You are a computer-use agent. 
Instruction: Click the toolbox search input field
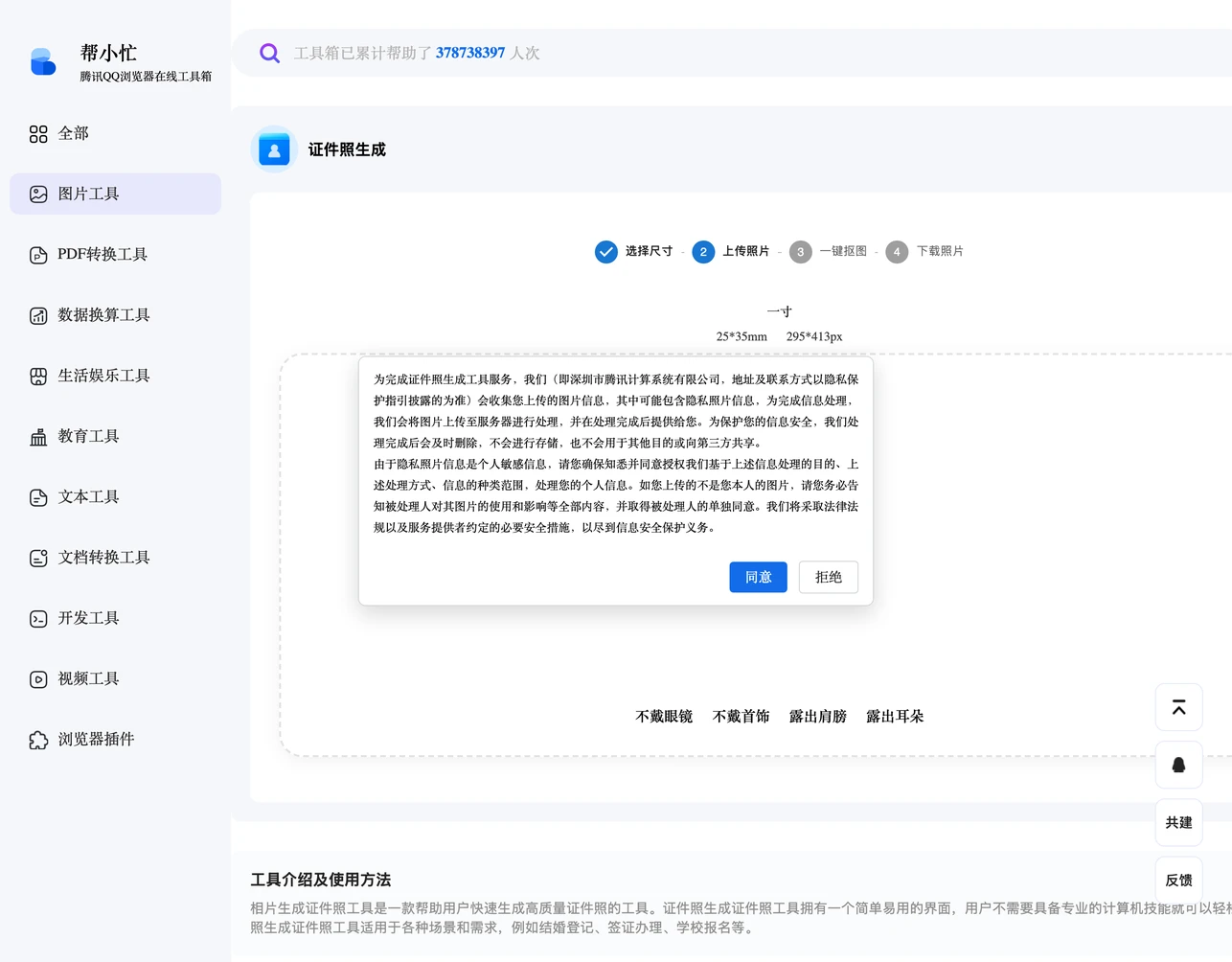click(732, 53)
